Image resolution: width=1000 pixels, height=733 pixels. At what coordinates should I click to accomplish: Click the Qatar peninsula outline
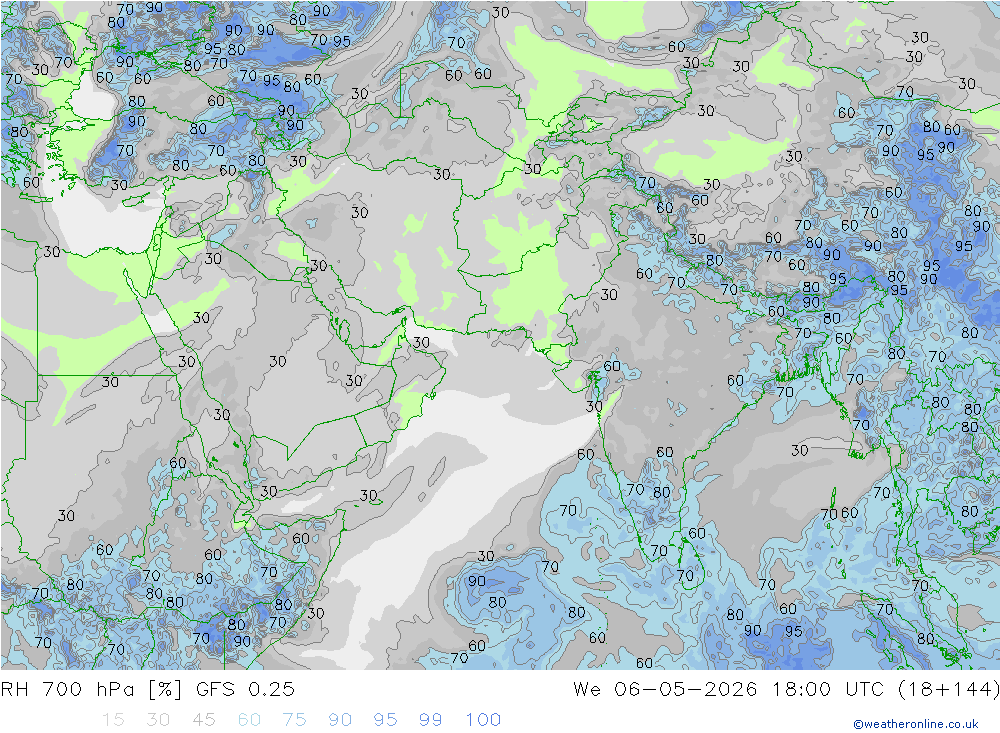click(343, 332)
